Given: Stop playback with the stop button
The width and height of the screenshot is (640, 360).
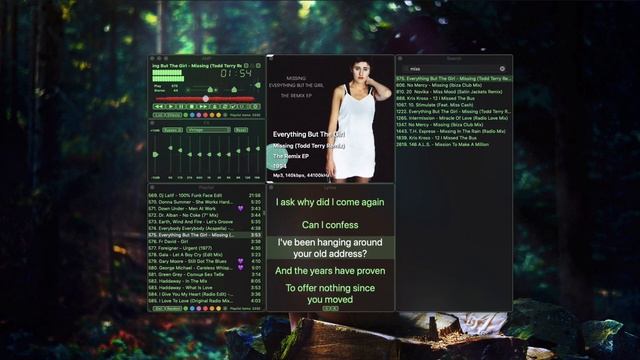Looking at the screenshot, I should (192, 107).
